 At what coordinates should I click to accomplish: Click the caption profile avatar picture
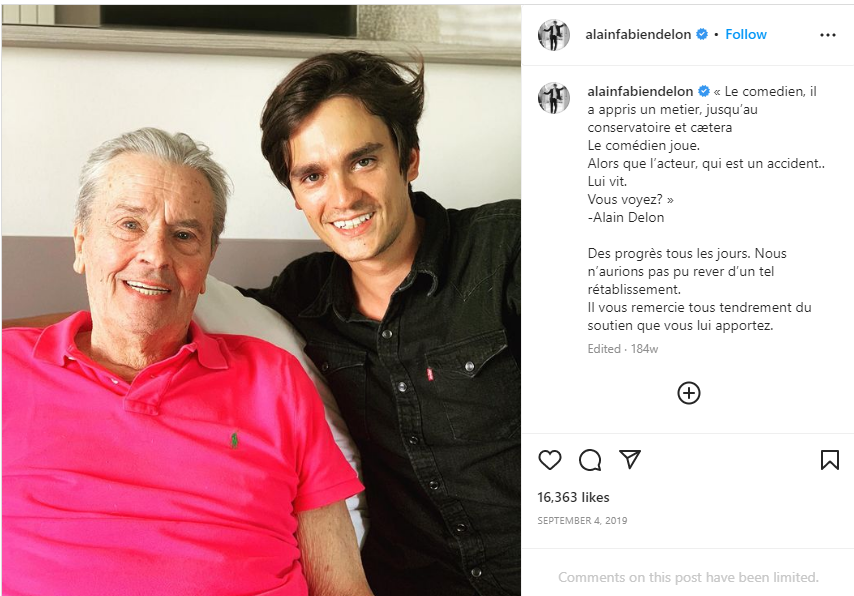(554, 98)
